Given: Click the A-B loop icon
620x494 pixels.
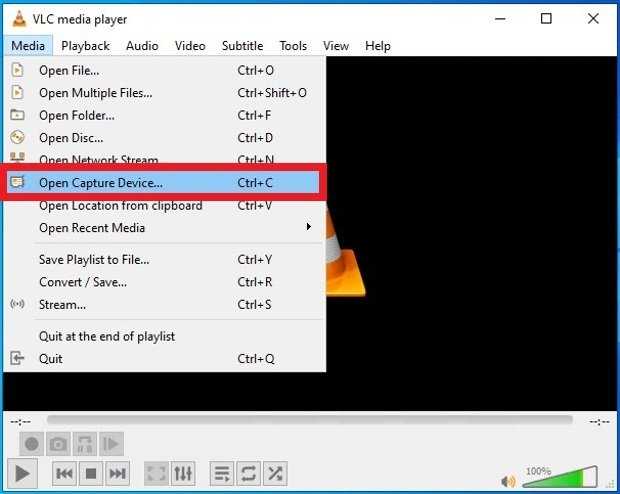Looking at the screenshot, I should 85,444.
